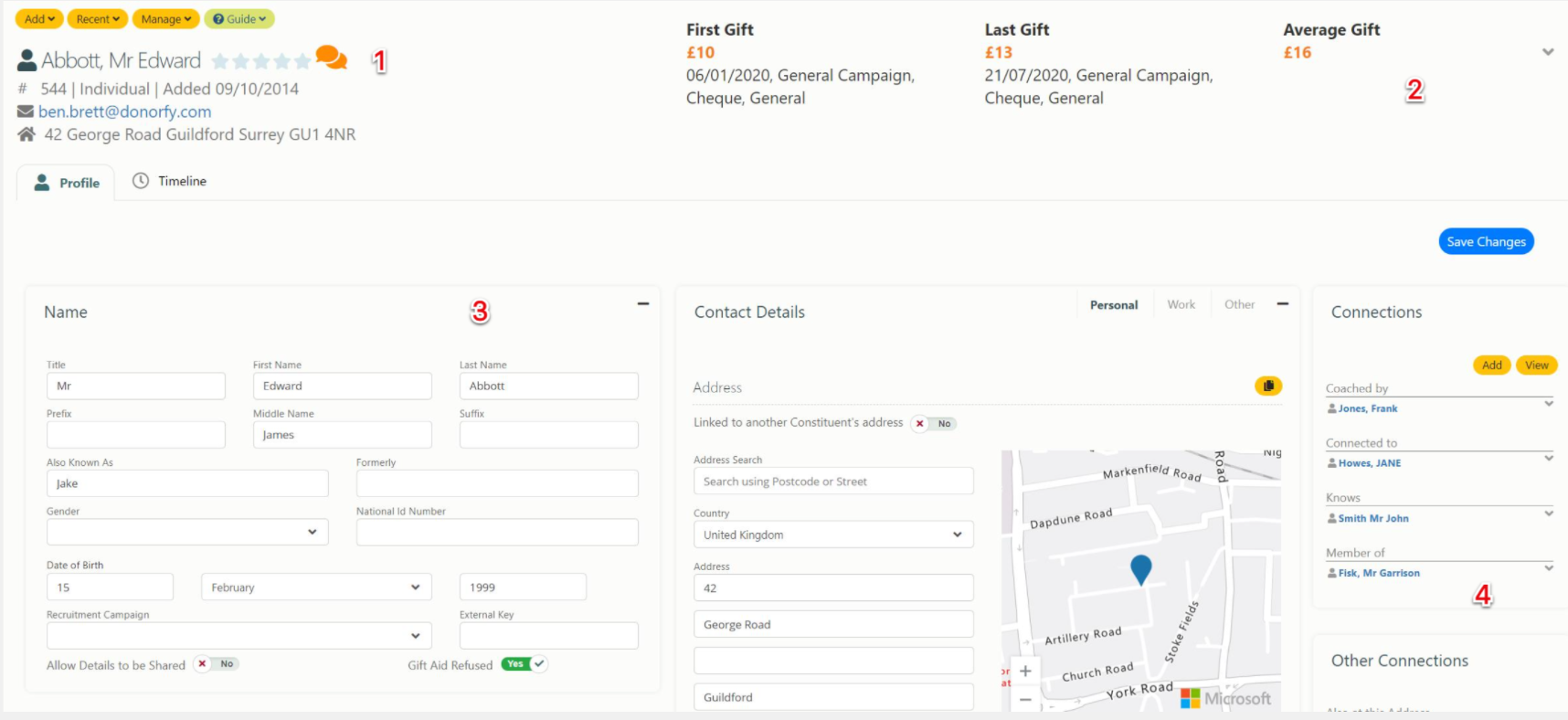Open the Manage dropdown menu
The width and height of the screenshot is (1568, 720).
(x=166, y=19)
